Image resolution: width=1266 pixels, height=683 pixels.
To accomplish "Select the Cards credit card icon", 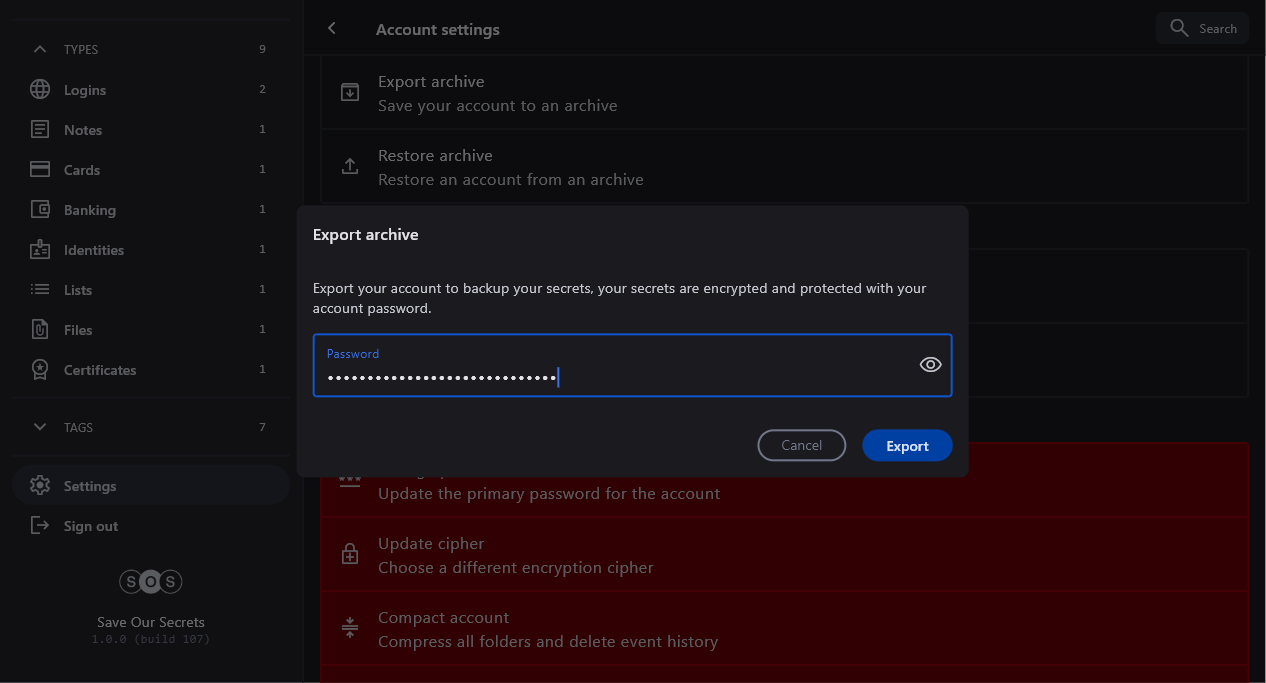I will click(x=40, y=170).
